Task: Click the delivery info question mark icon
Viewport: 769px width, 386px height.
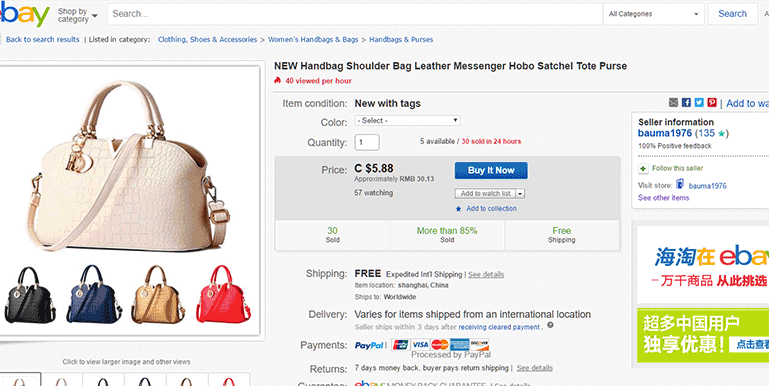Action: point(550,325)
